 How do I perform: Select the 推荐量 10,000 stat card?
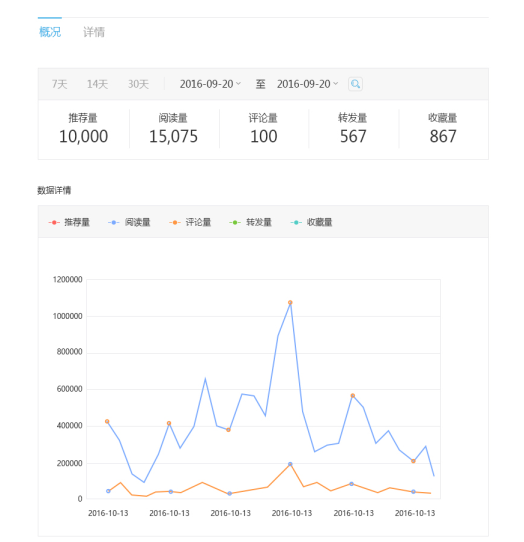coord(83,129)
